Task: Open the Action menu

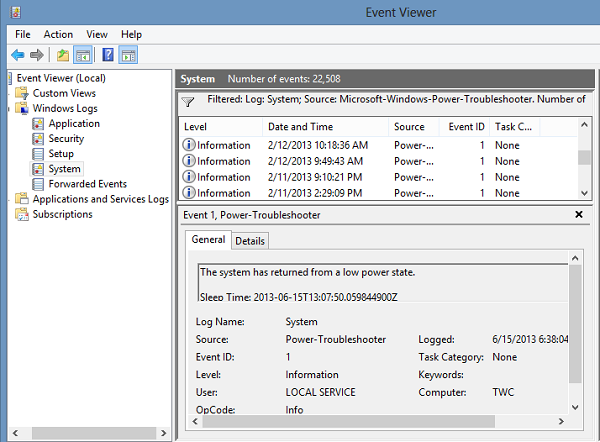Action: (58, 34)
